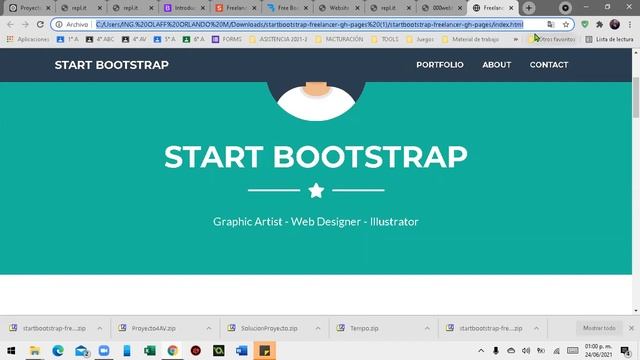Go back to previous page
Image resolution: width=640 pixels, height=360 pixels.
pos(11,24)
